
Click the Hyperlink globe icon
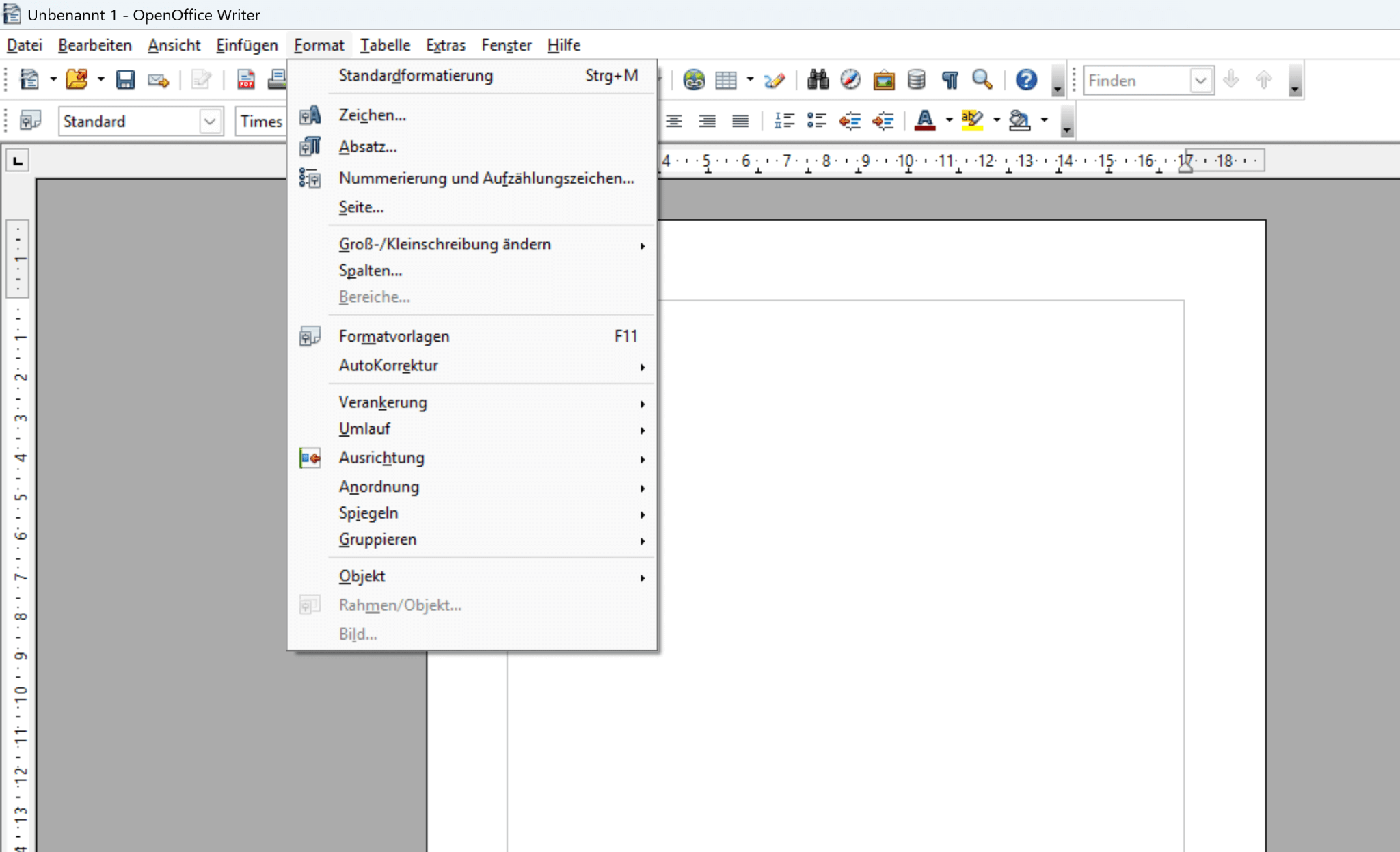pyautogui.click(x=694, y=80)
